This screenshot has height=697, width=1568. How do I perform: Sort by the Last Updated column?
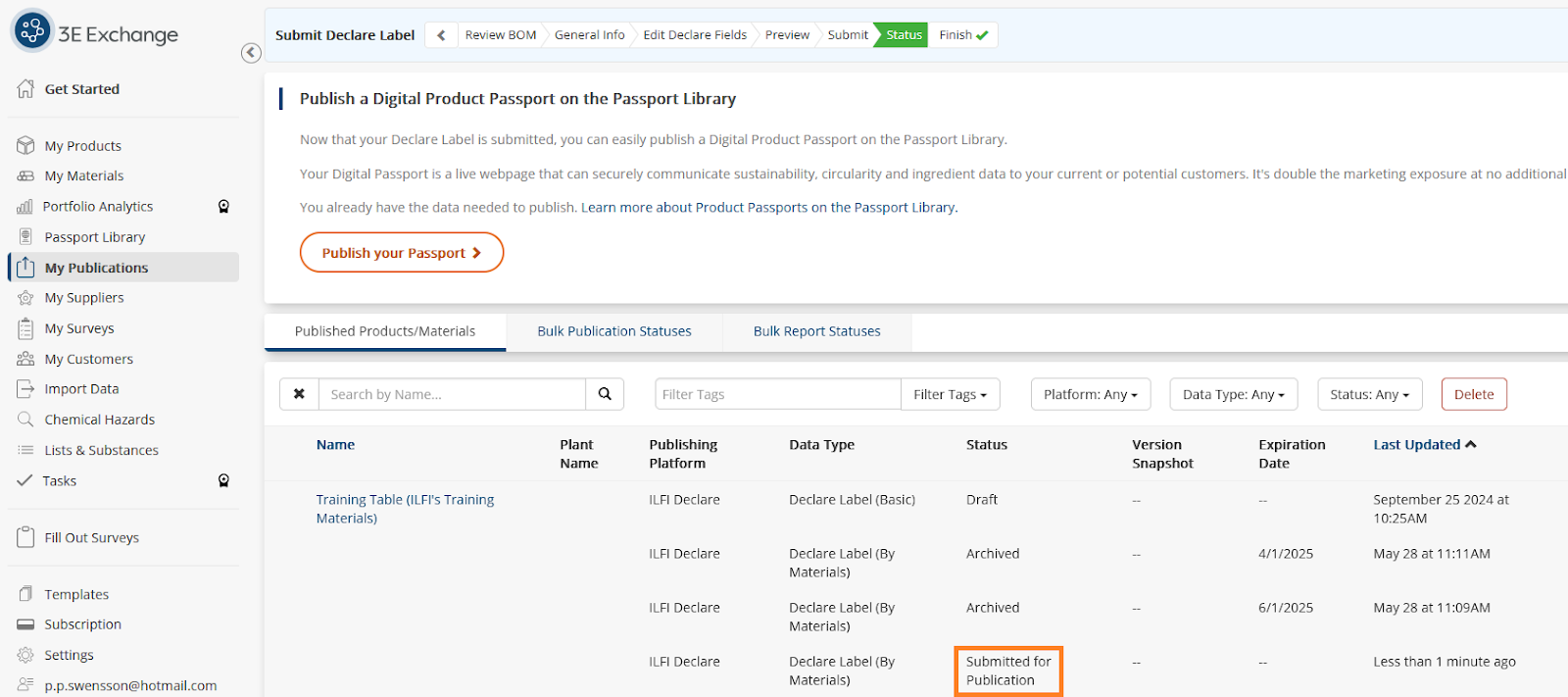click(1424, 444)
